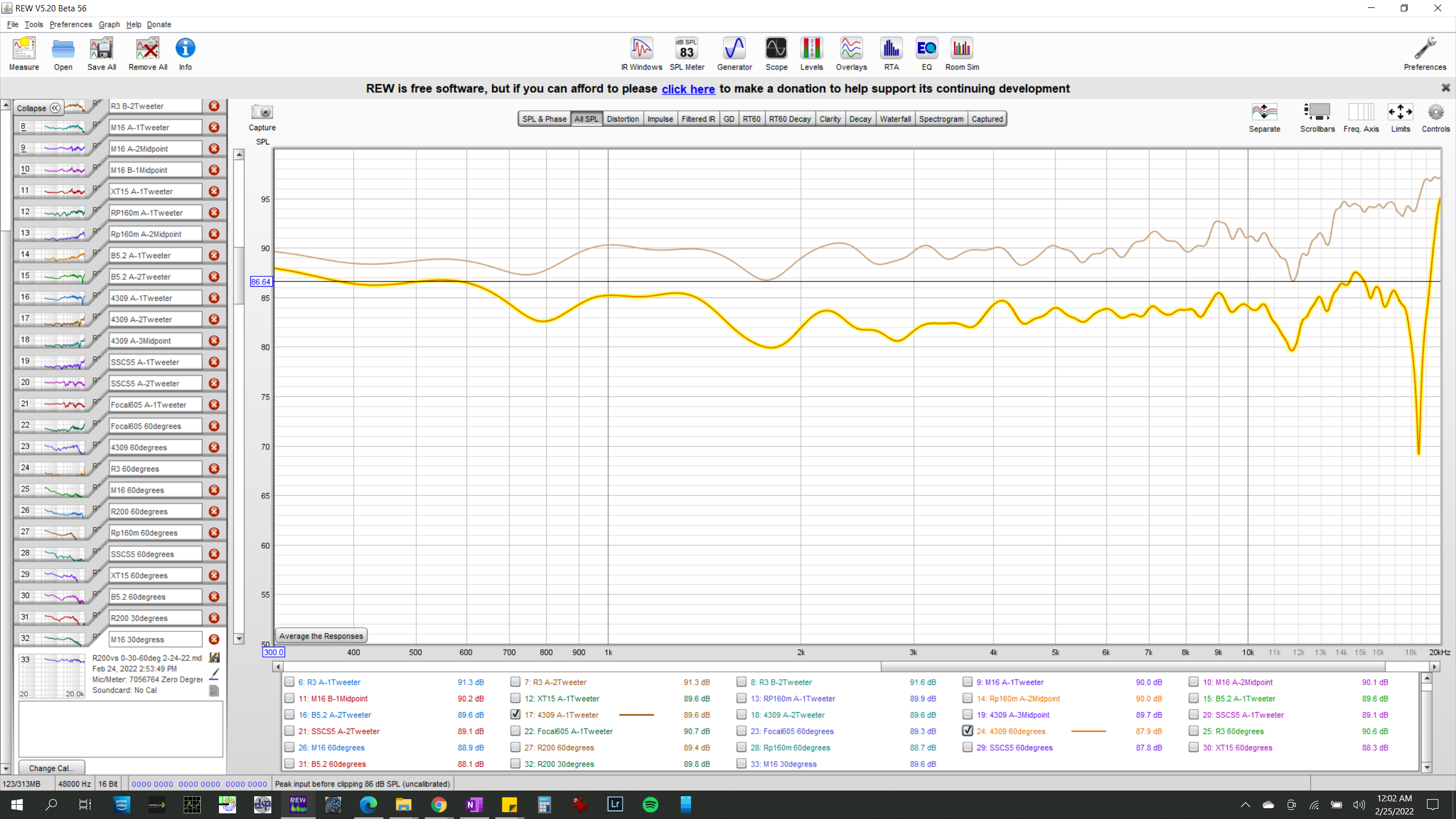Enable the 6: R3 A-1Tweeter trace checkbox
Screen dimensions: 1456x819
(289, 682)
